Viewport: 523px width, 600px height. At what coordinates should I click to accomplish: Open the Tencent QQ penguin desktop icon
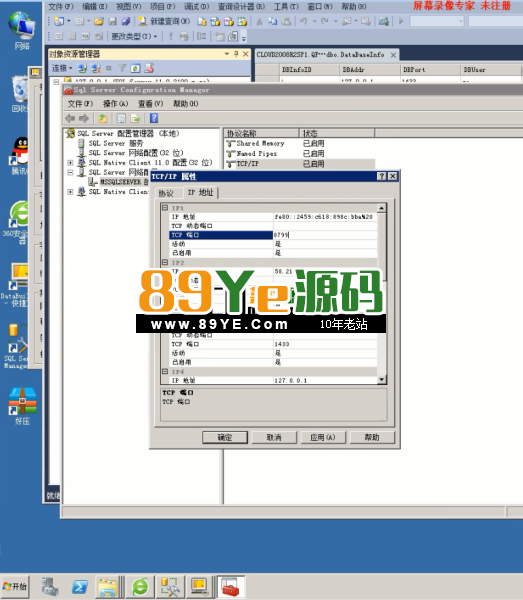click(x=20, y=156)
